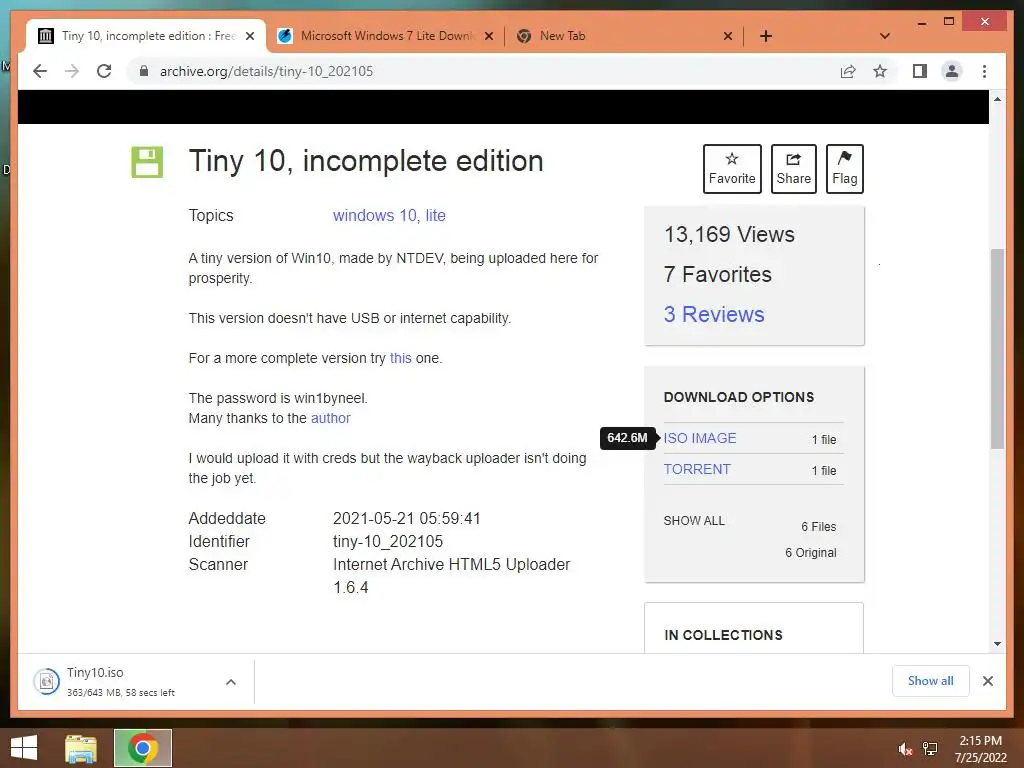The width and height of the screenshot is (1024, 768).
Task: Share this page via address bar icon
Action: [848, 71]
